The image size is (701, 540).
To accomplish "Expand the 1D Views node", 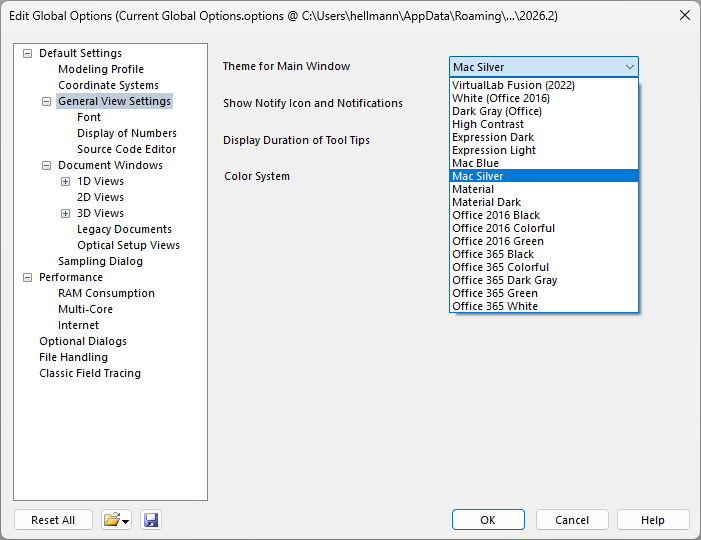I will pos(65,181).
